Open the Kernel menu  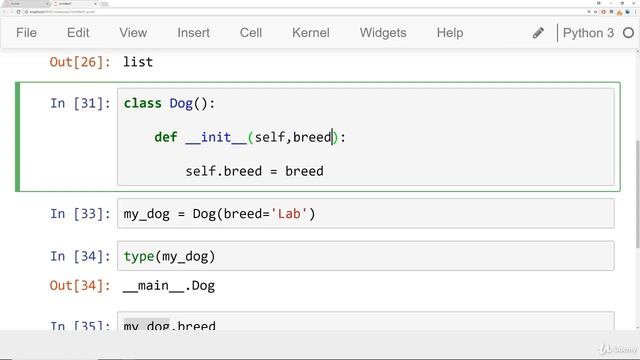(x=311, y=33)
